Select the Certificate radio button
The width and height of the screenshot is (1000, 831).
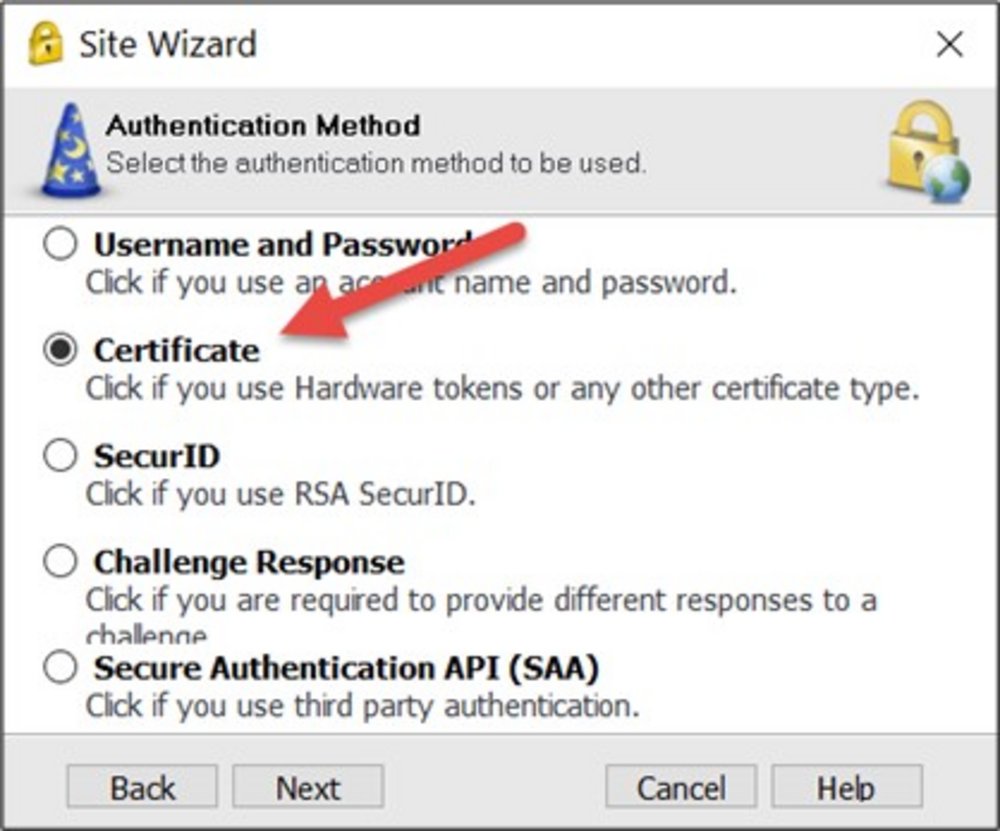pos(60,350)
